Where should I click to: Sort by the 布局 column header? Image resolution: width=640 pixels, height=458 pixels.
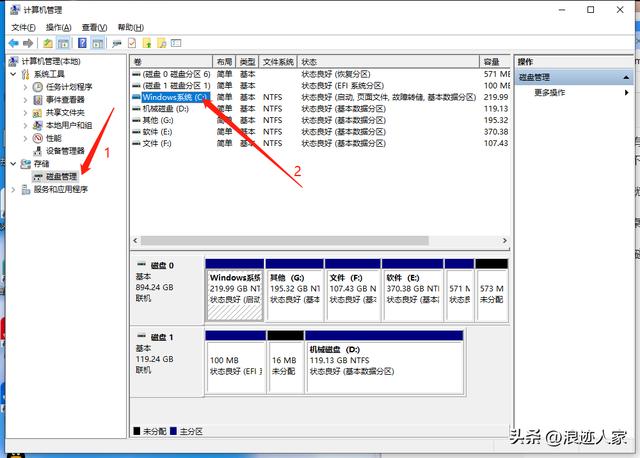224,62
